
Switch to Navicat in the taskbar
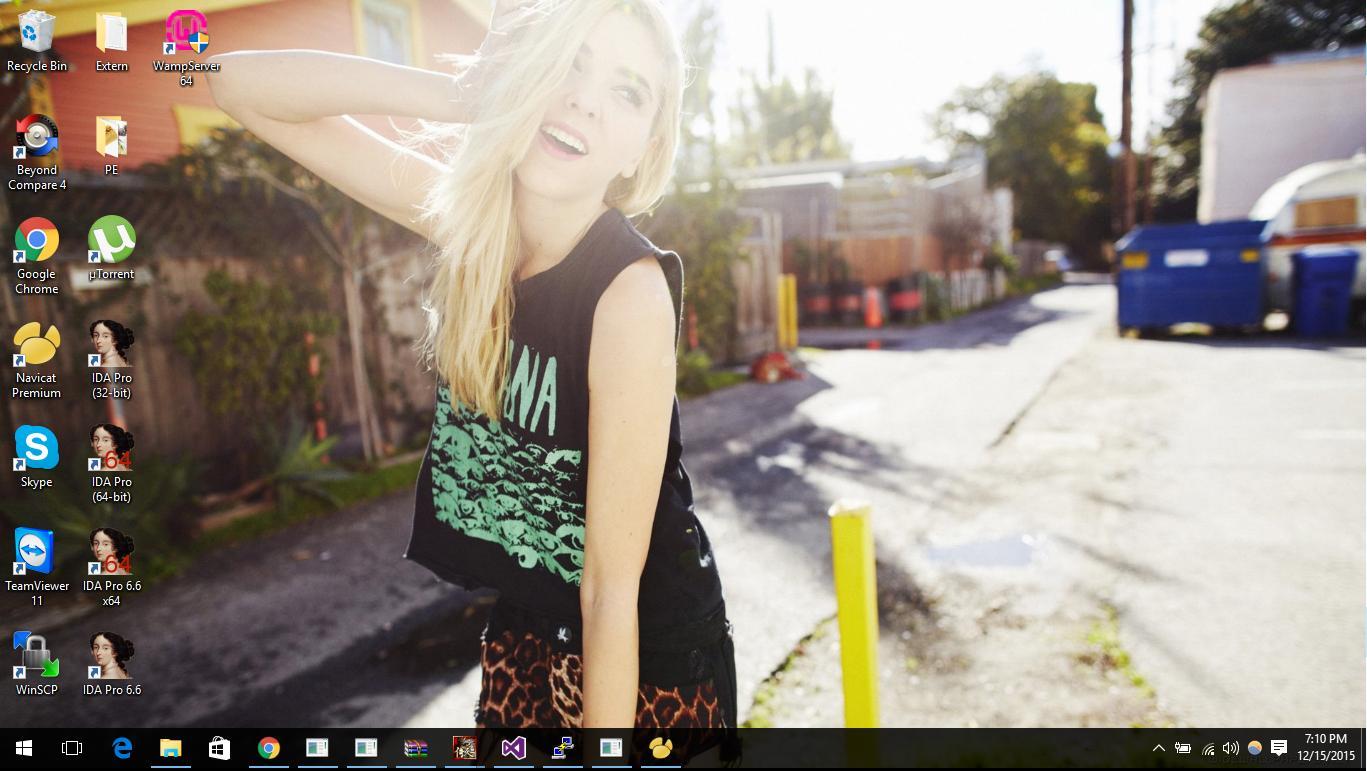coord(660,748)
